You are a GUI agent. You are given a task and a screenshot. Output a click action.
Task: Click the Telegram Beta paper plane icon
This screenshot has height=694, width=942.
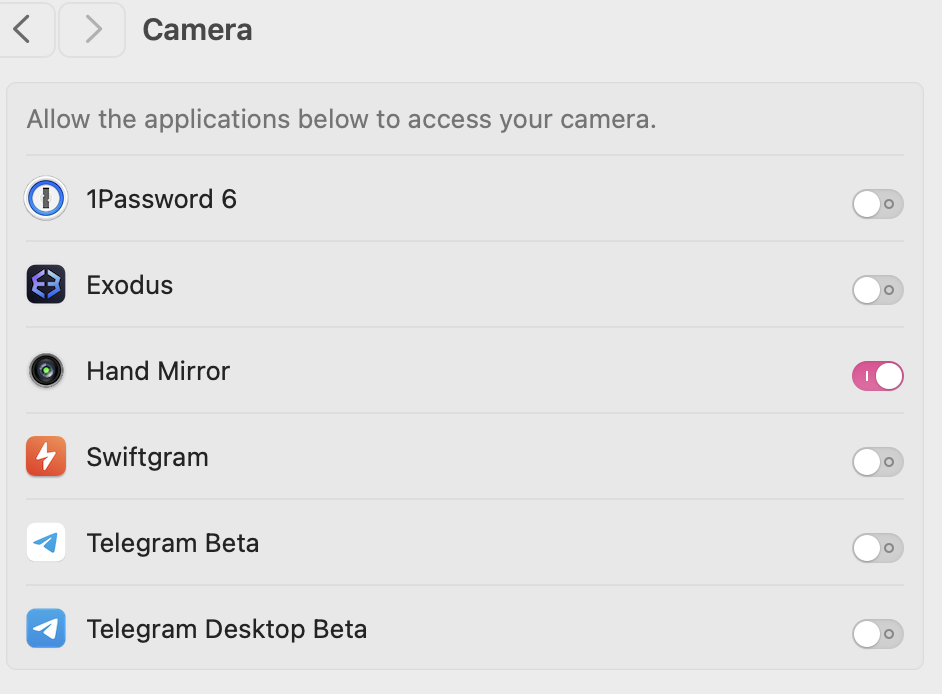(x=46, y=543)
